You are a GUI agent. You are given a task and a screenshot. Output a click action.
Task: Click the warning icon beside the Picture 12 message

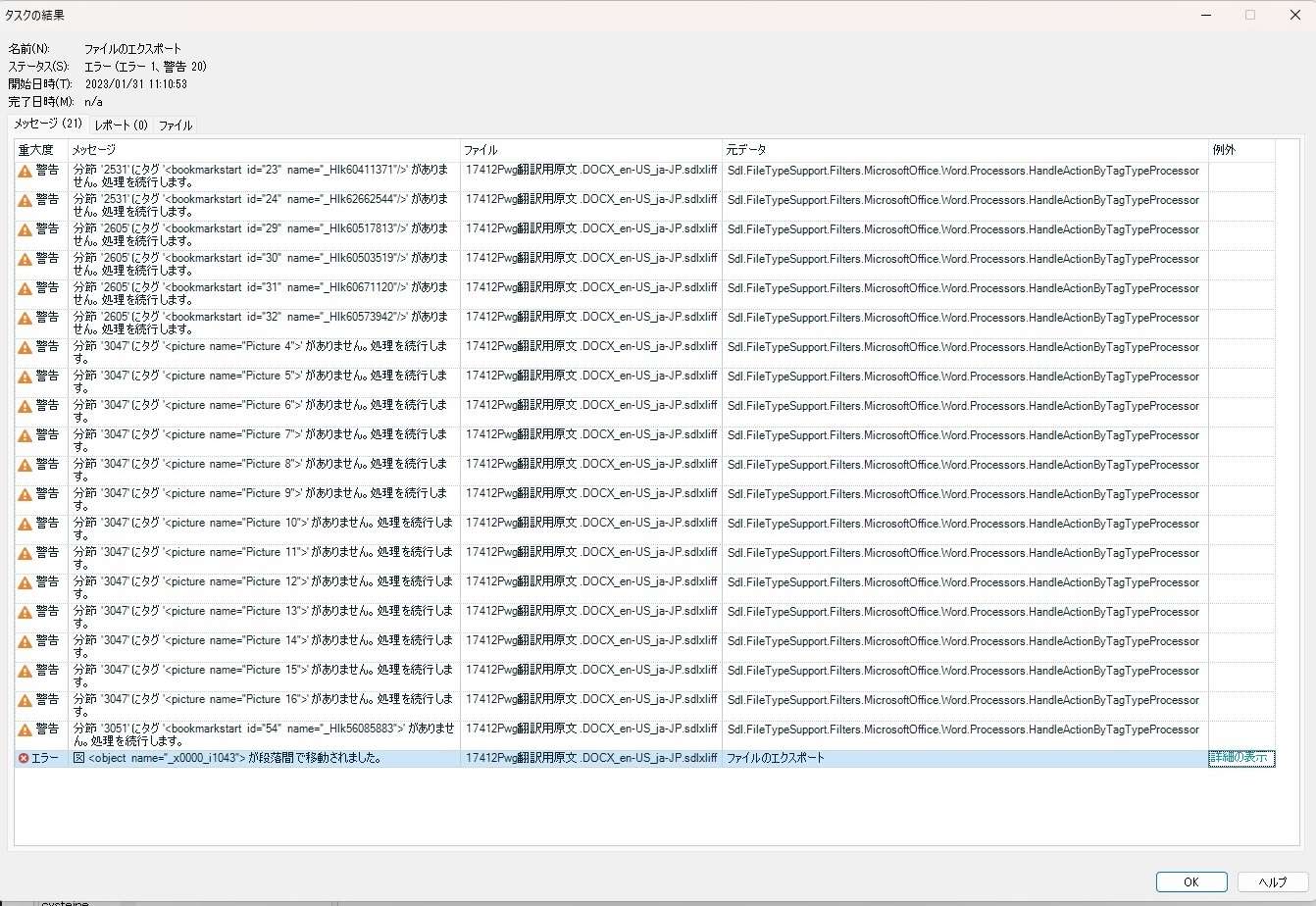[23, 581]
